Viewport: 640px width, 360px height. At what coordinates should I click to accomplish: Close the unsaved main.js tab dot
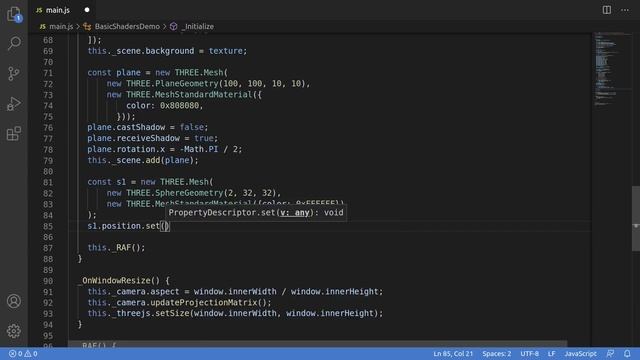(87, 10)
